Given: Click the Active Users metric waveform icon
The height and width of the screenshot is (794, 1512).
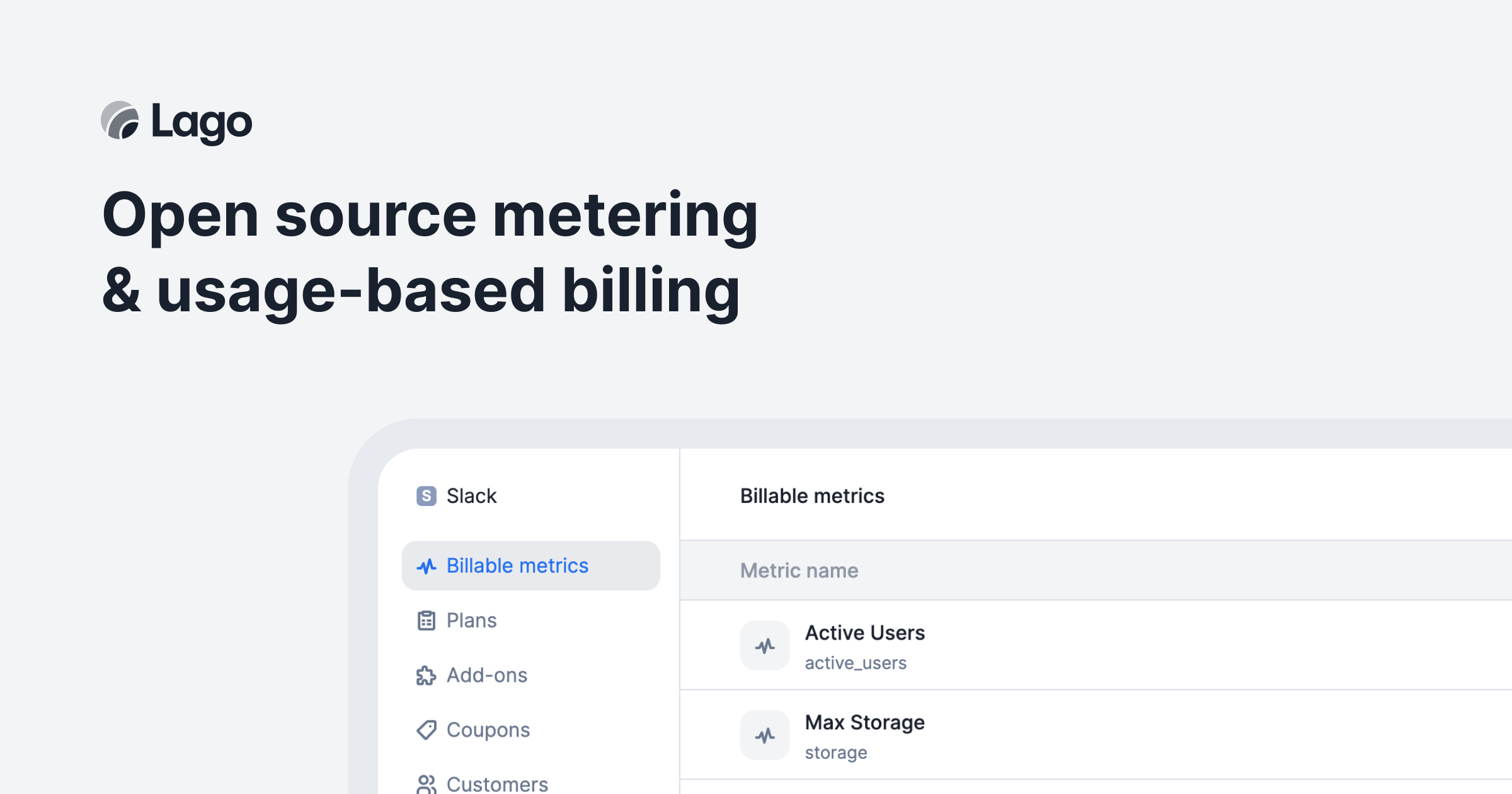Looking at the screenshot, I should (764, 645).
